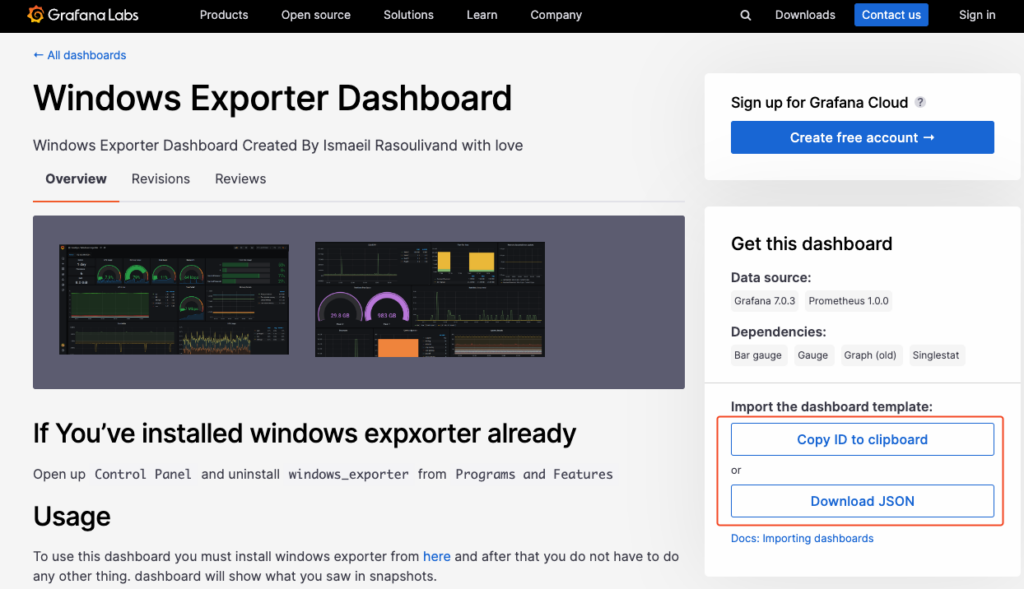
Task: Select the Overview tab
Action: (76, 179)
